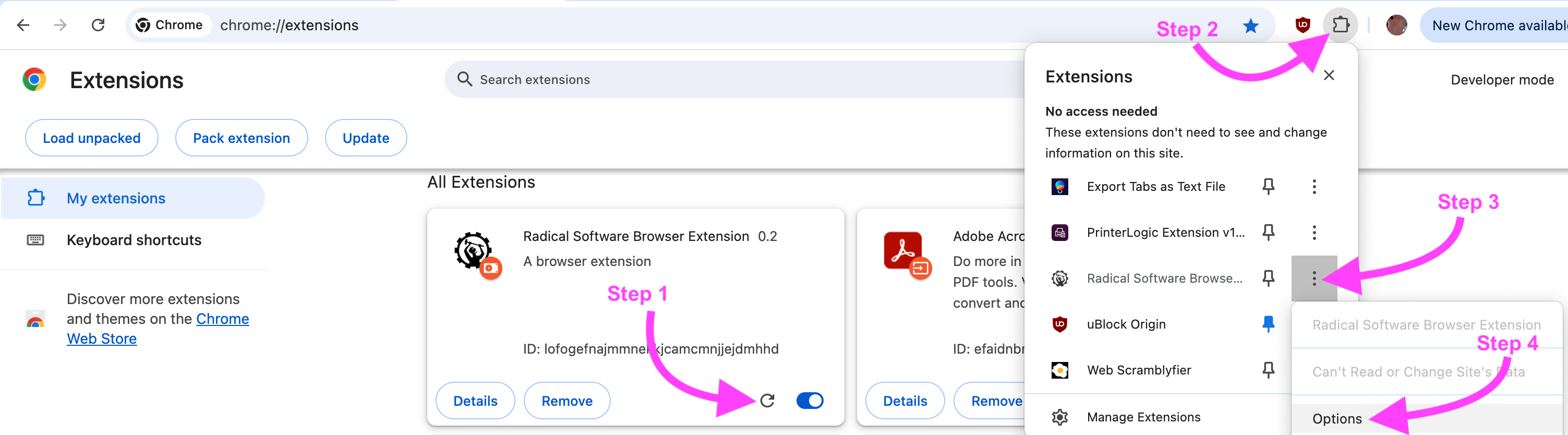The width and height of the screenshot is (1568, 435).
Task: Click the Load unpacked button
Action: tap(91, 138)
